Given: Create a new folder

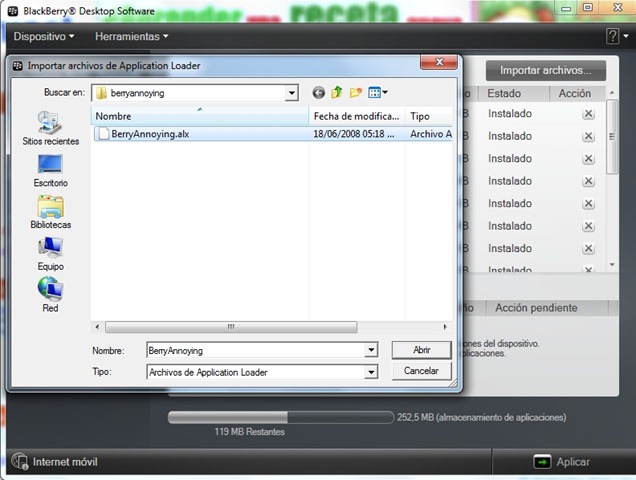Looking at the screenshot, I should (356, 93).
